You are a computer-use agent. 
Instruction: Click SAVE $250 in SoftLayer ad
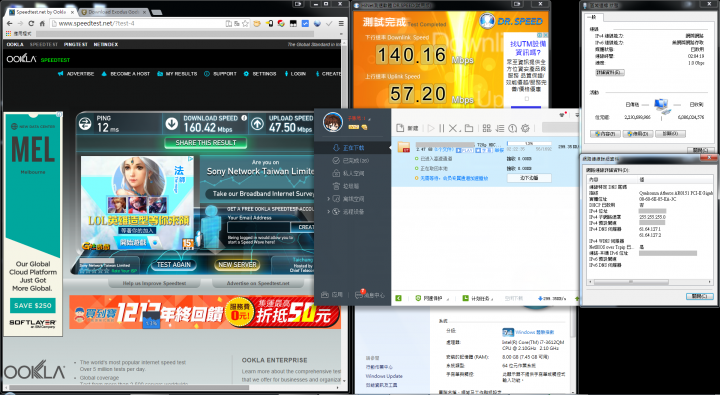[33, 305]
